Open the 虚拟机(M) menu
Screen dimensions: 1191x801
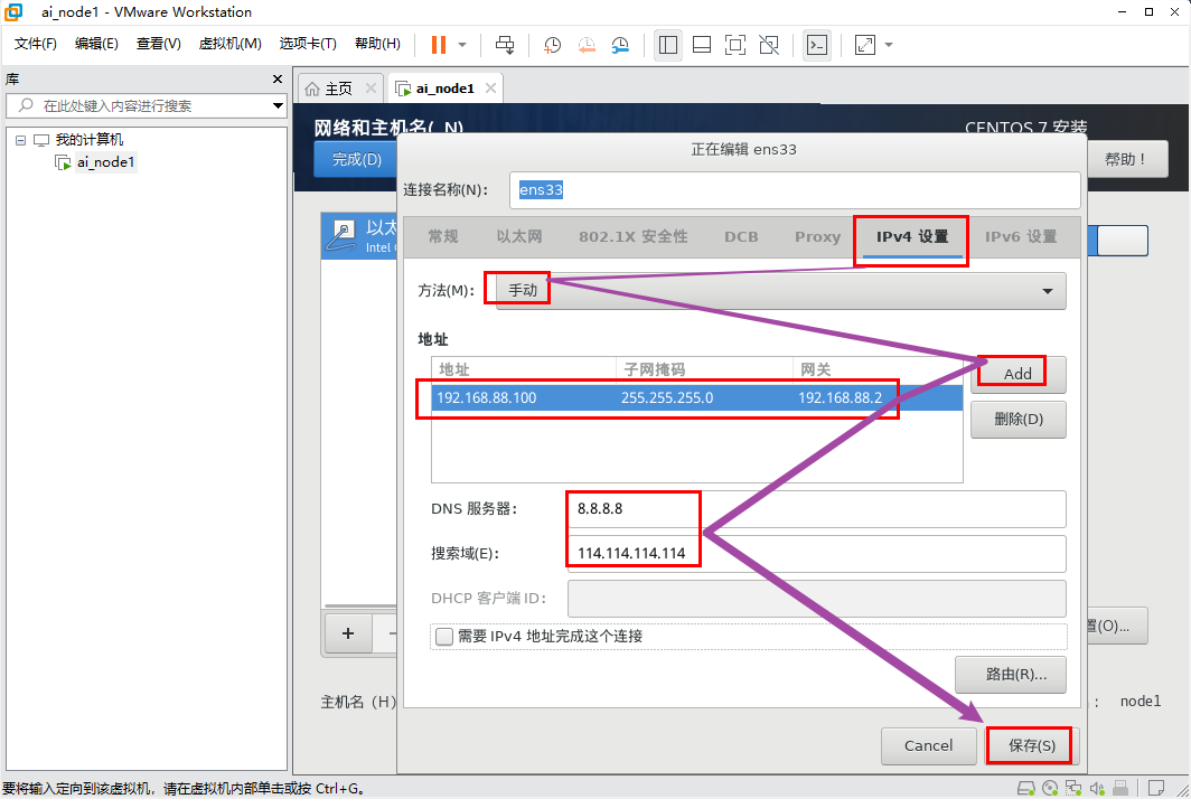(230, 44)
